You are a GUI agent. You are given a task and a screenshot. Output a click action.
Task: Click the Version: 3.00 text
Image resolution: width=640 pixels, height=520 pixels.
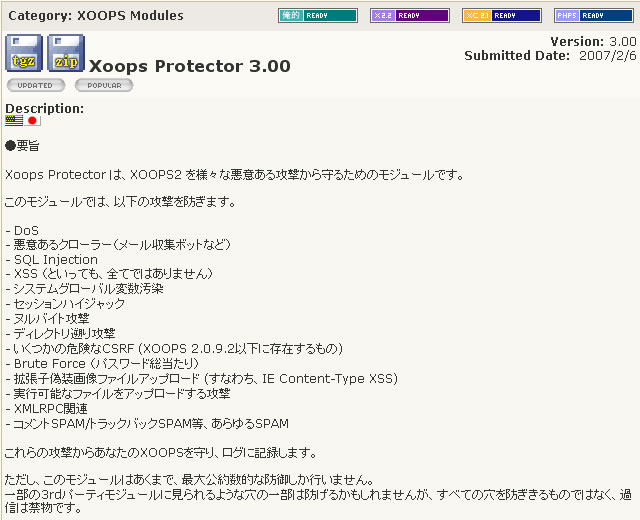[593, 42]
